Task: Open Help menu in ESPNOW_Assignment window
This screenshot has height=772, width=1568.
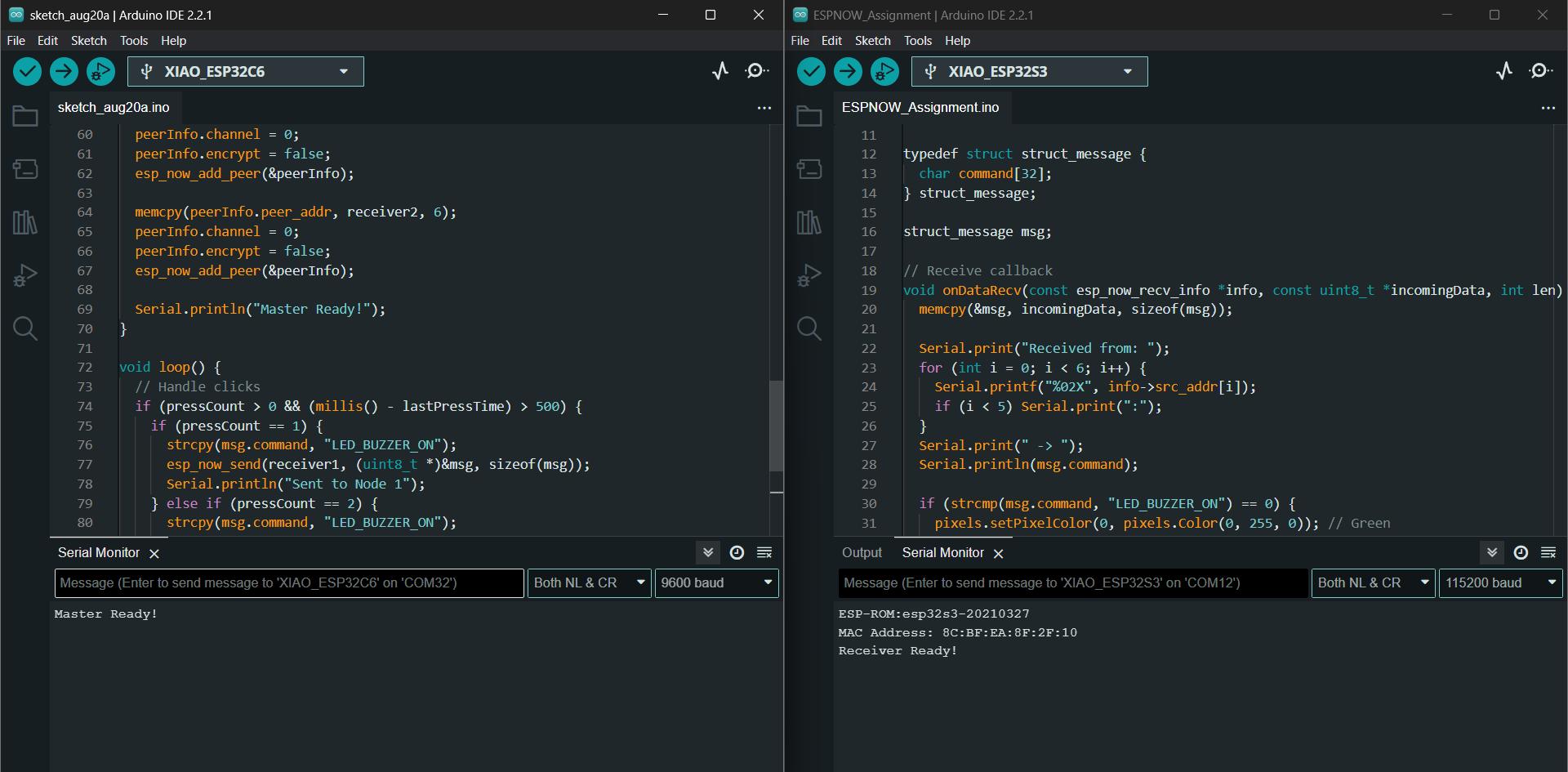Action: pyautogui.click(x=958, y=41)
